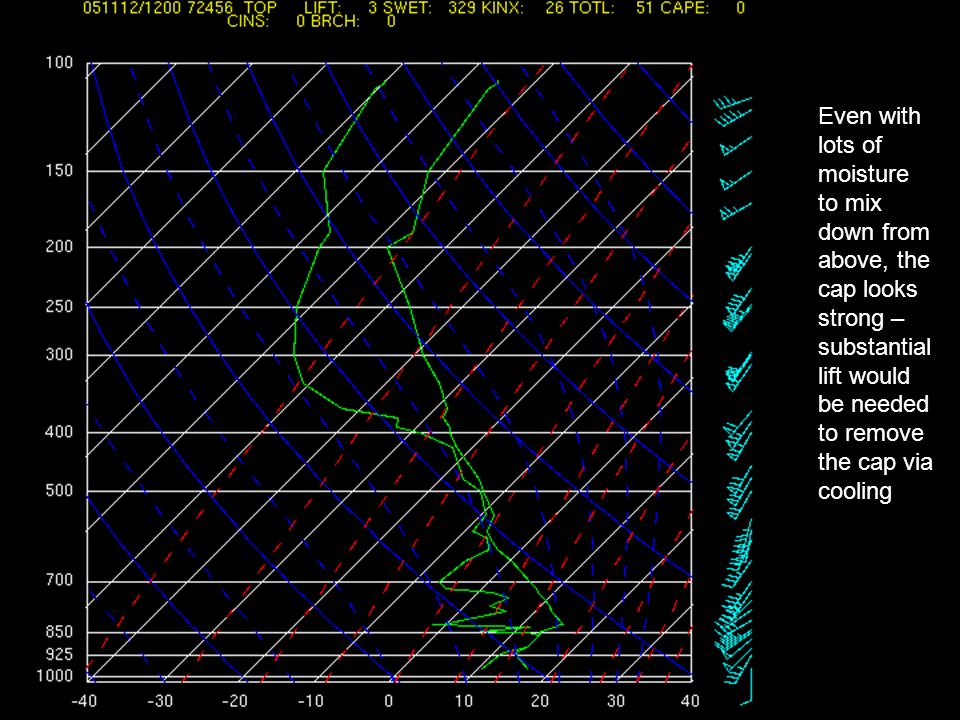Click the 700 pressure level label
Viewport: 960px width, 720px height.
[x=59, y=580]
